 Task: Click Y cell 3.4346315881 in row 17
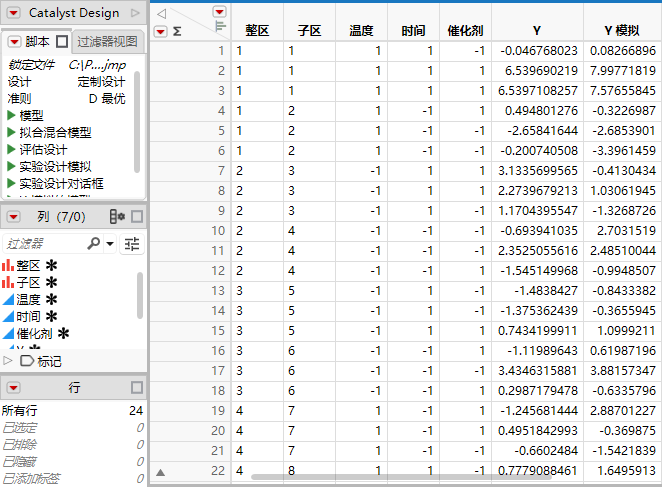coord(537,371)
